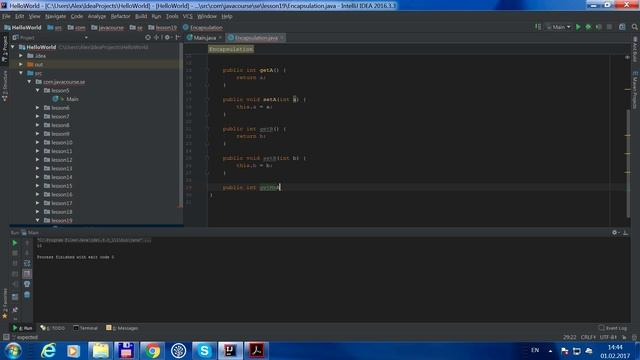Screen dimensions: 640x360
Task: Expand the lesson10 package
Action: pyautogui.click(x=38, y=142)
